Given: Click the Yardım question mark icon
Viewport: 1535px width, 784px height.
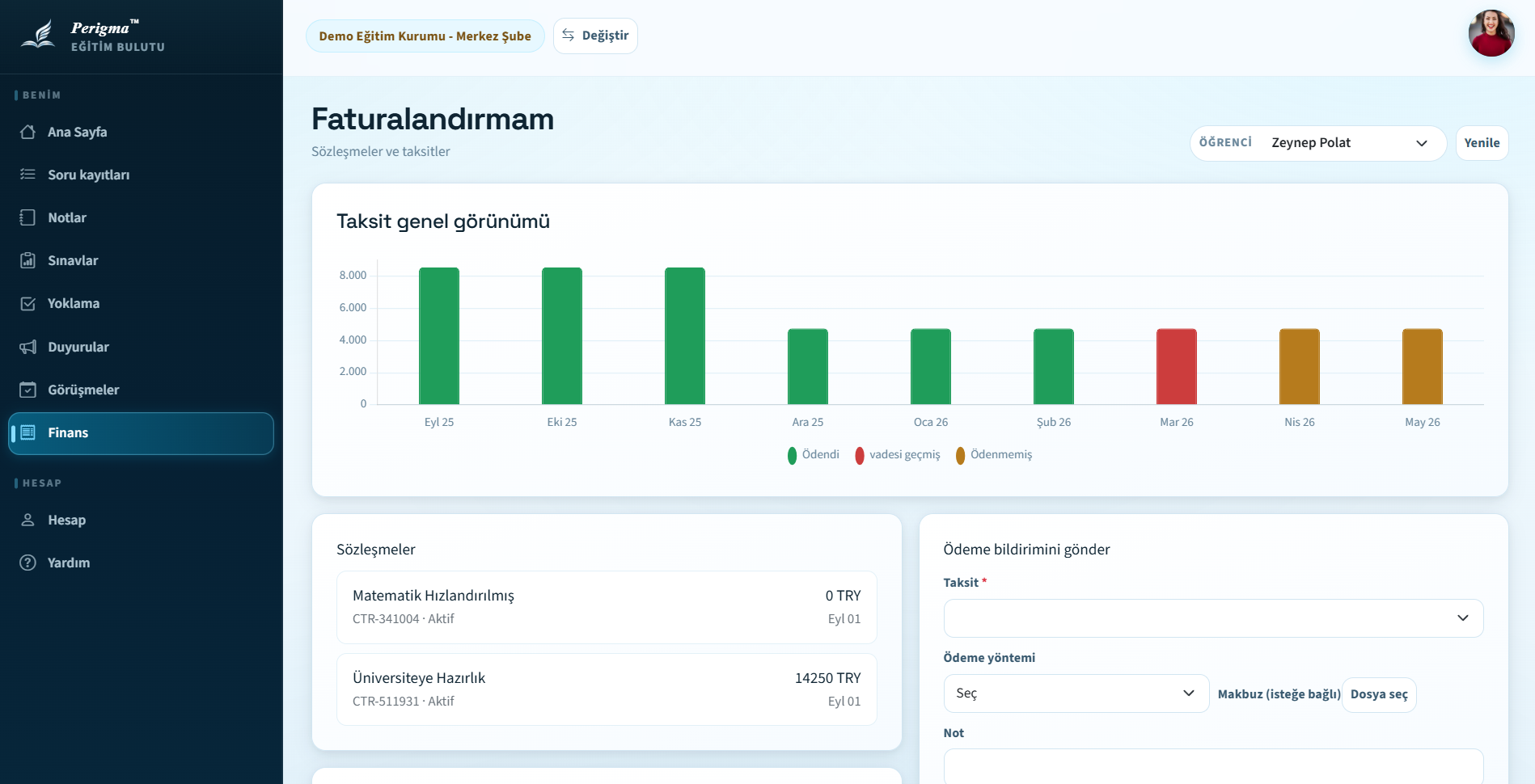Looking at the screenshot, I should (28, 563).
